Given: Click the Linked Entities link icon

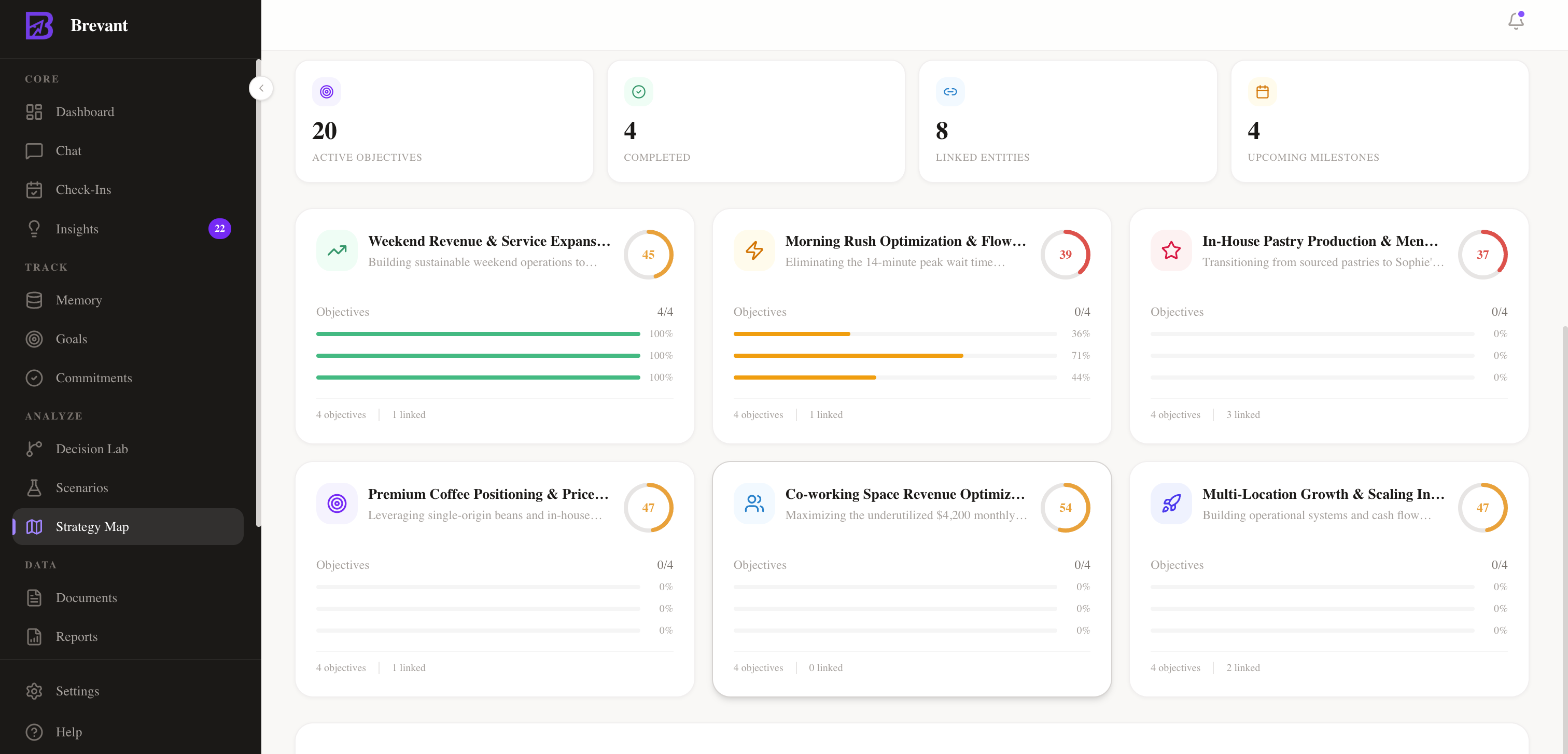Looking at the screenshot, I should 949,92.
